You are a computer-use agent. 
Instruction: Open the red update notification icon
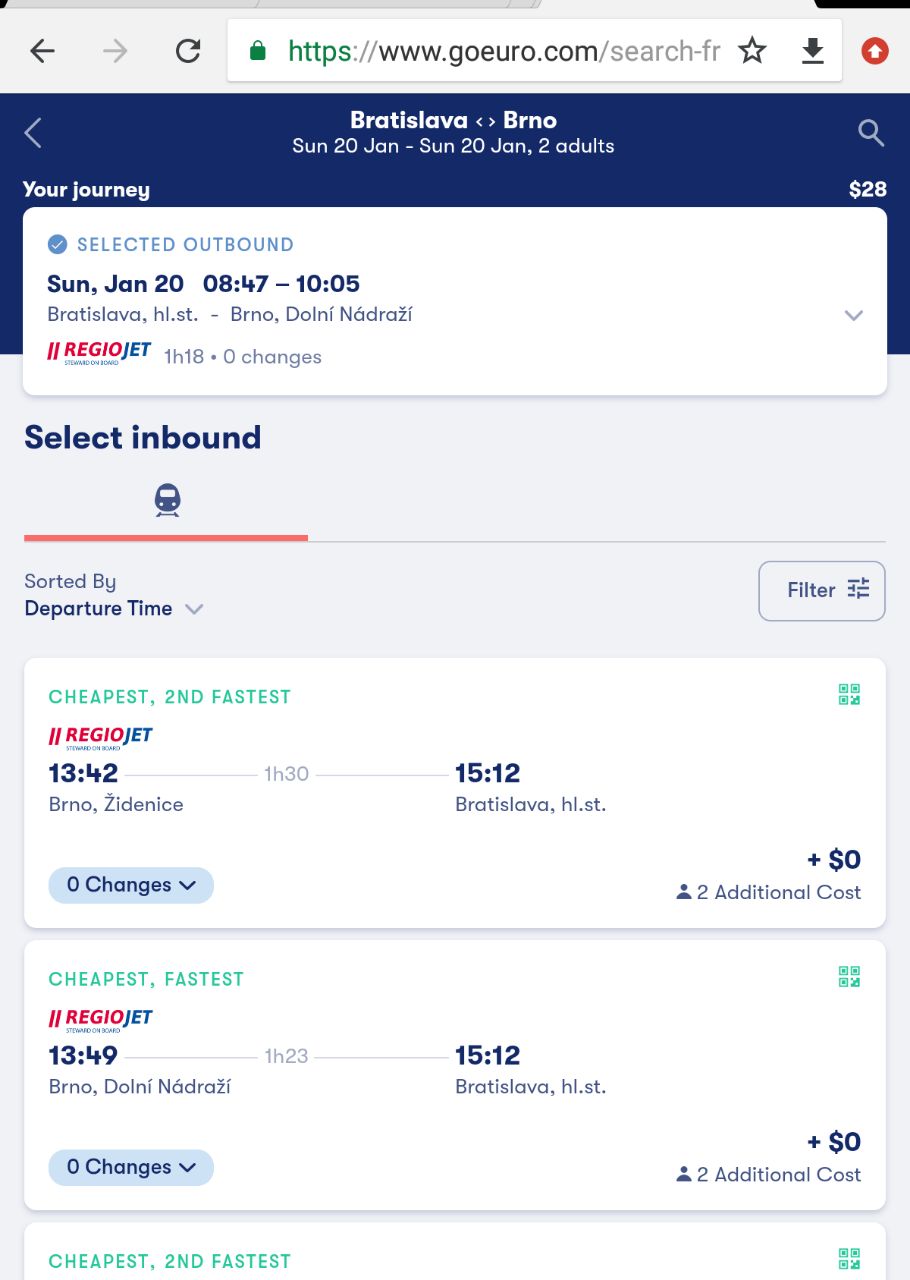[x=875, y=50]
